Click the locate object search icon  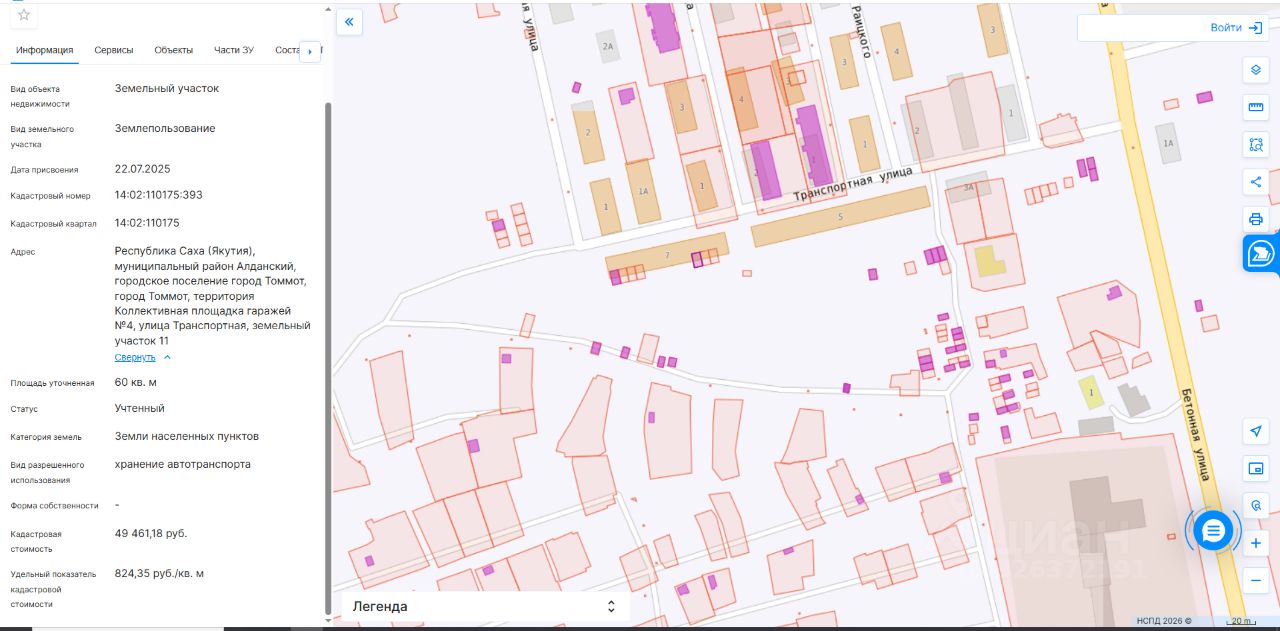(x=1256, y=505)
